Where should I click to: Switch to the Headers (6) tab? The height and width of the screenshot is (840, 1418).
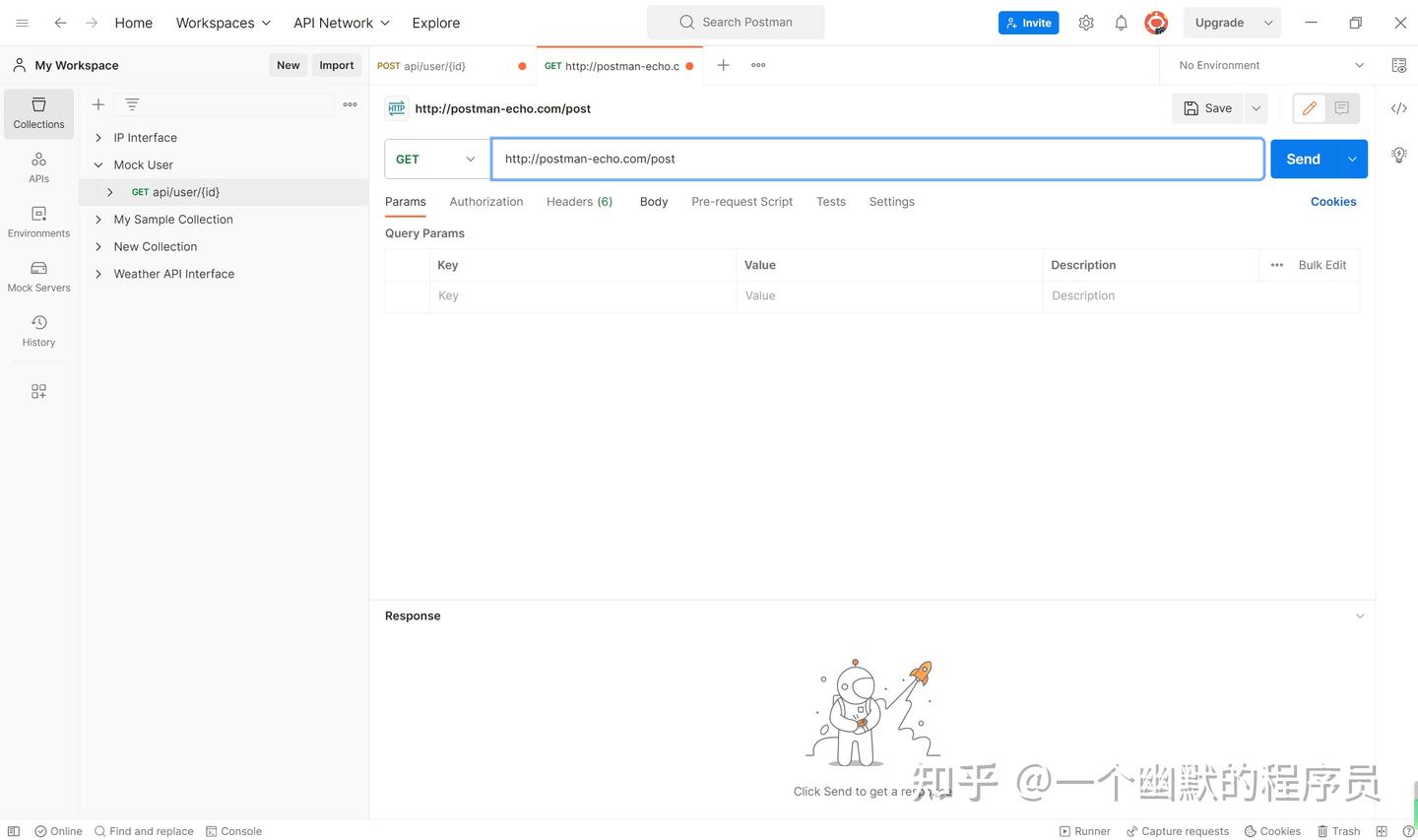[x=579, y=201]
